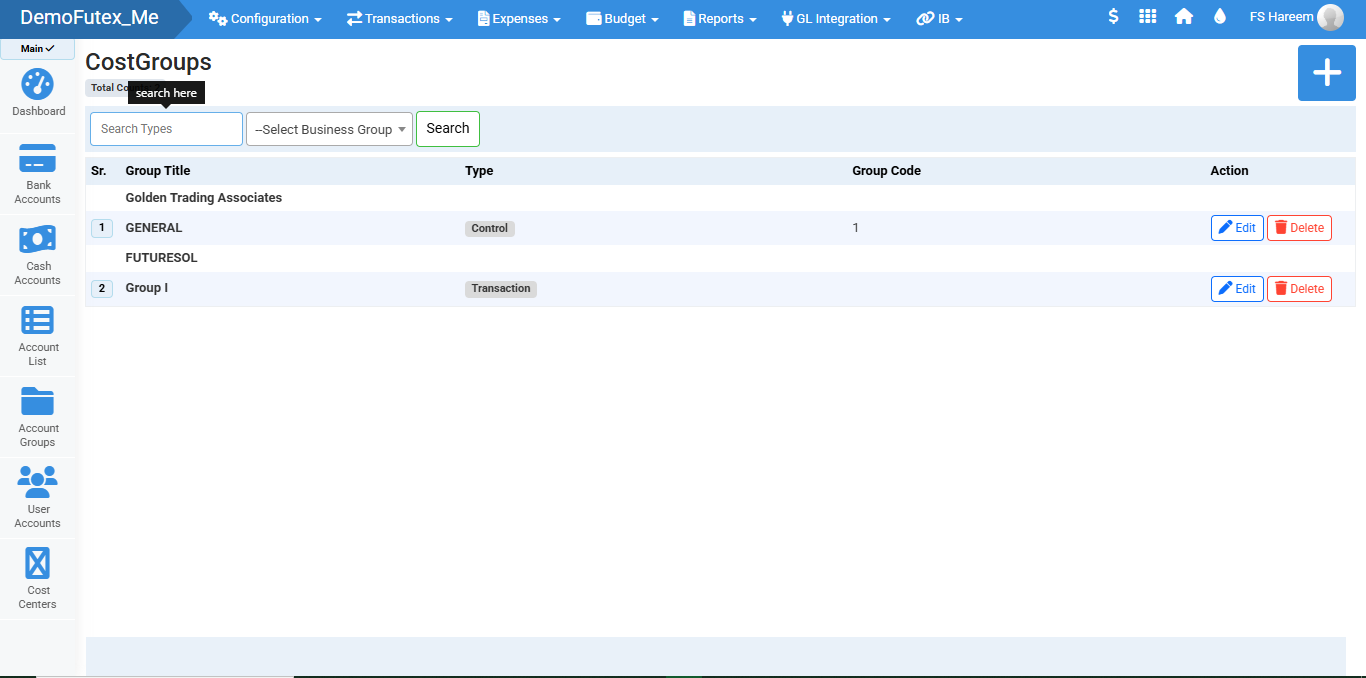Open Cash Accounts from sidebar
The width and height of the screenshot is (1366, 678).
pos(38,241)
